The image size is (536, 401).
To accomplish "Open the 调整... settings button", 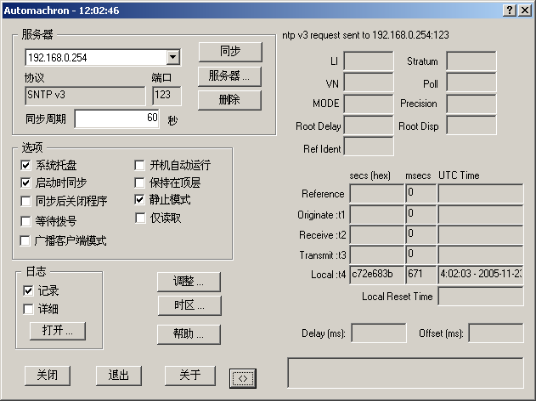I will coord(189,282).
